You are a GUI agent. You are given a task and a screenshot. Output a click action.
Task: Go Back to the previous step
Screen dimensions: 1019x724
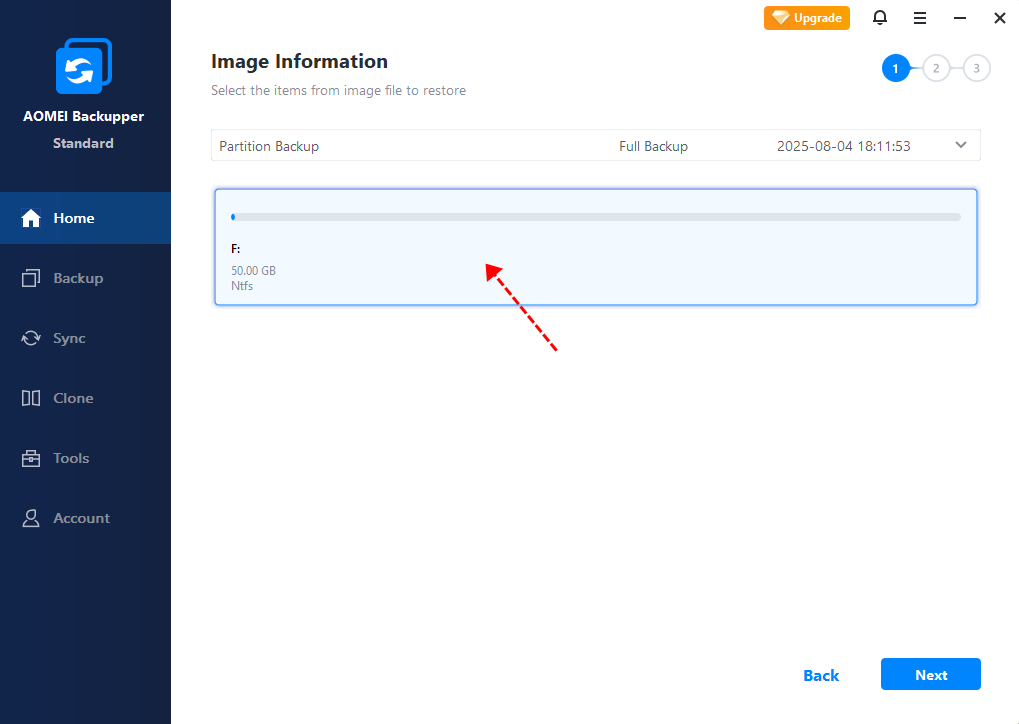(x=821, y=675)
